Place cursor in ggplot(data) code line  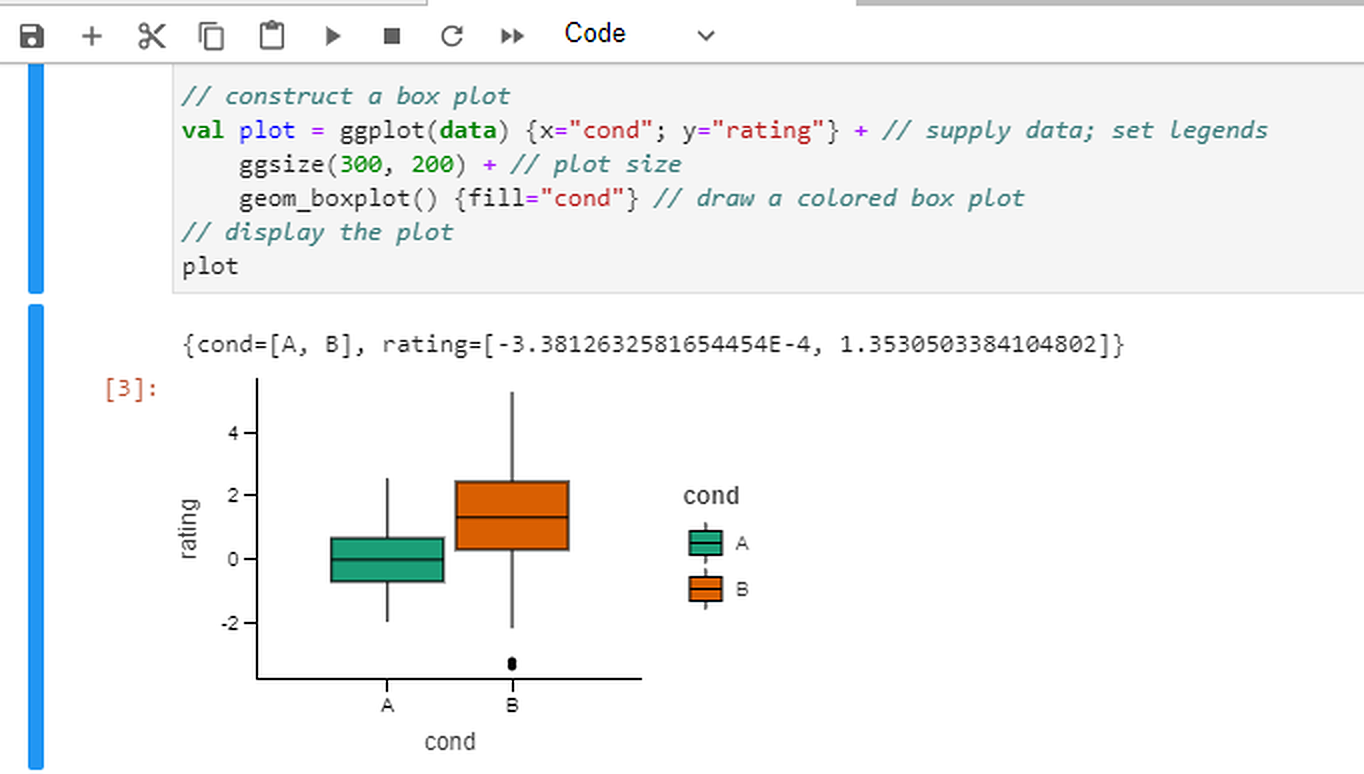tap(725, 130)
